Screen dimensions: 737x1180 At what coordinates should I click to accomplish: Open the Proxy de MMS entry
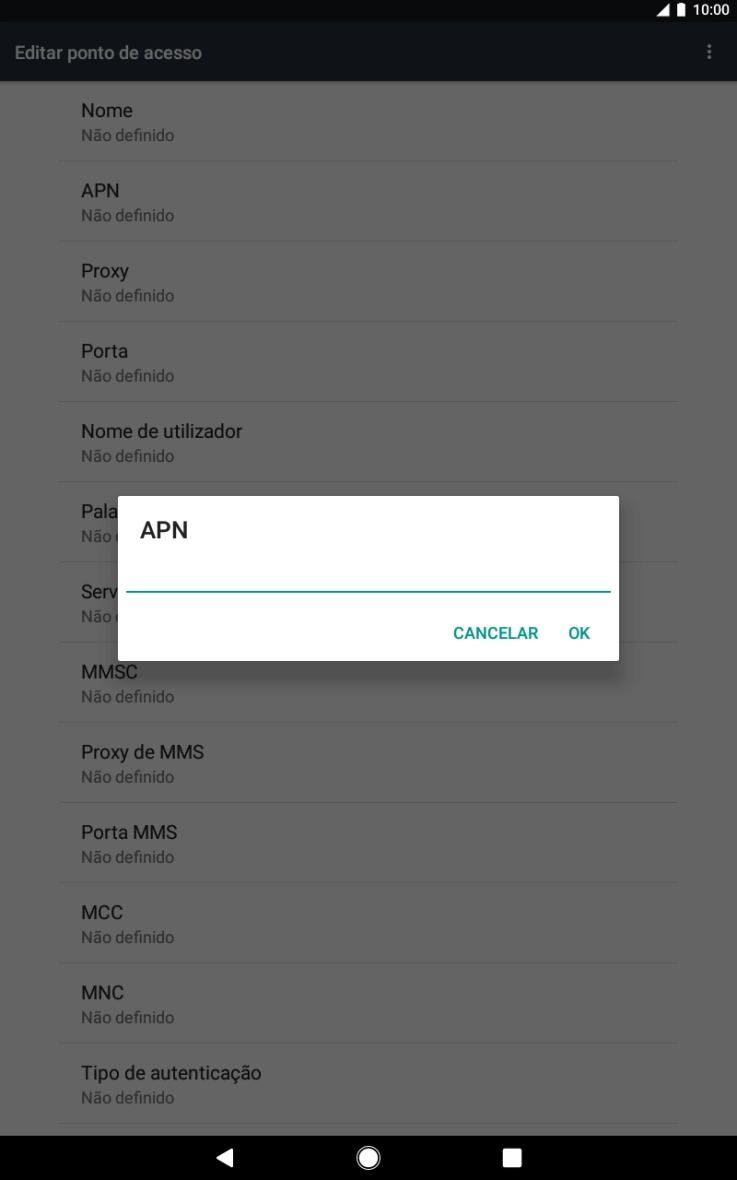coord(368,763)
